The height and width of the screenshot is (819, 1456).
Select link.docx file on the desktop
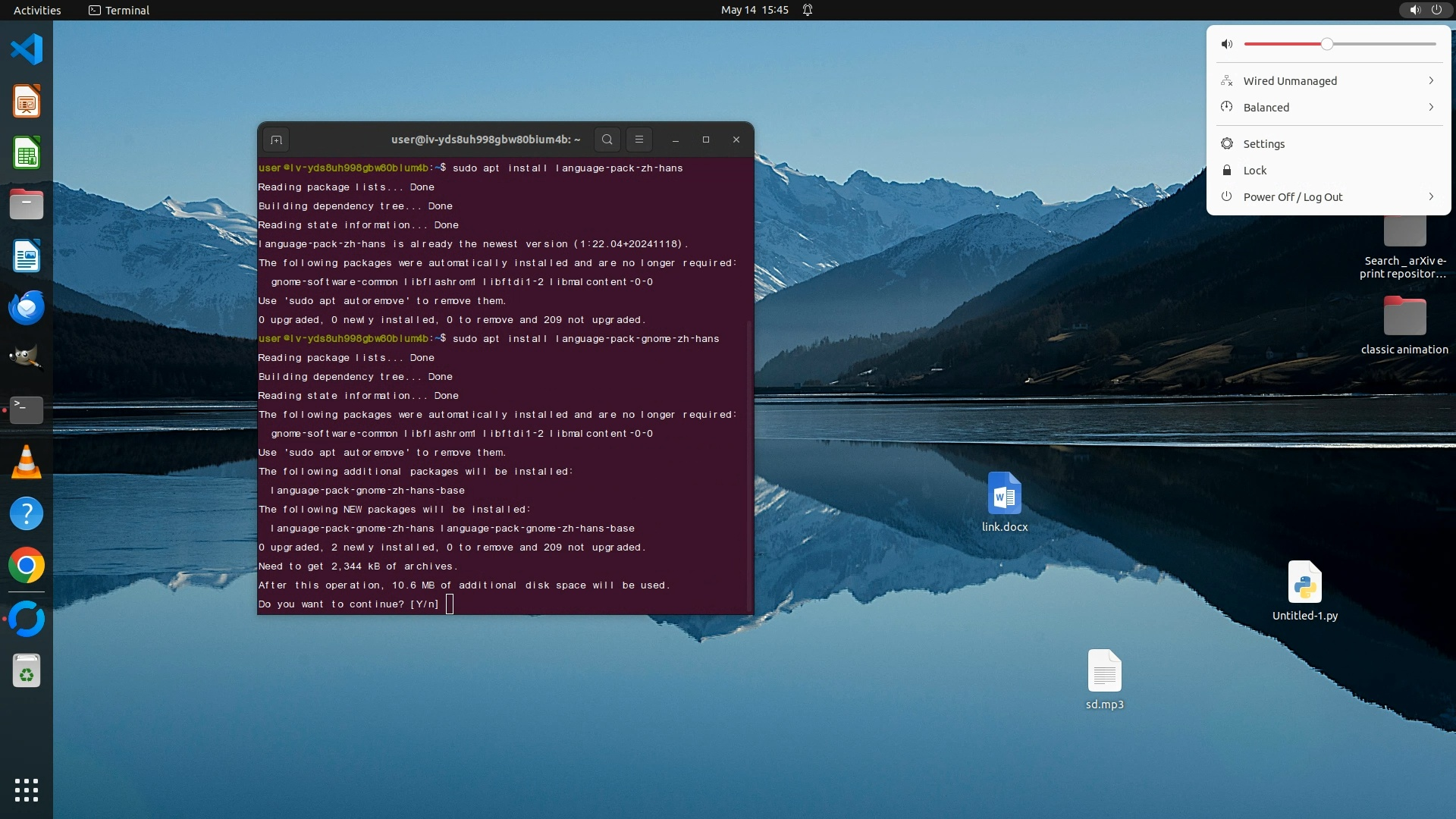click(x=1004, y=494)
